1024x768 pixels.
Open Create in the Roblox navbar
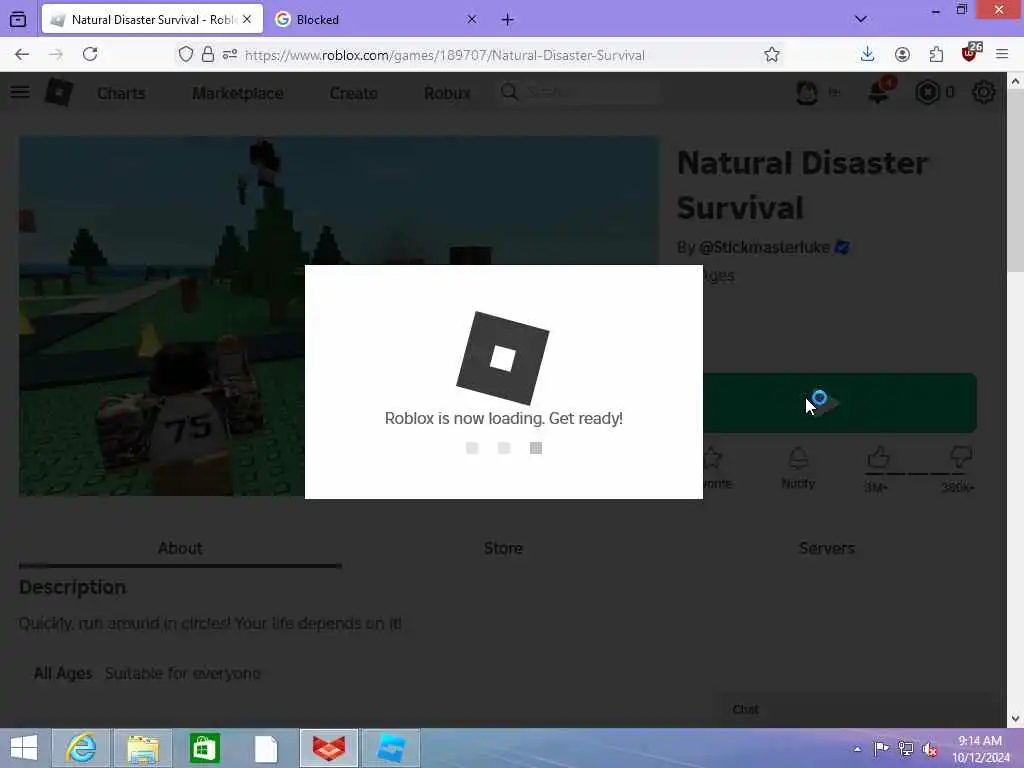[353, 93]
